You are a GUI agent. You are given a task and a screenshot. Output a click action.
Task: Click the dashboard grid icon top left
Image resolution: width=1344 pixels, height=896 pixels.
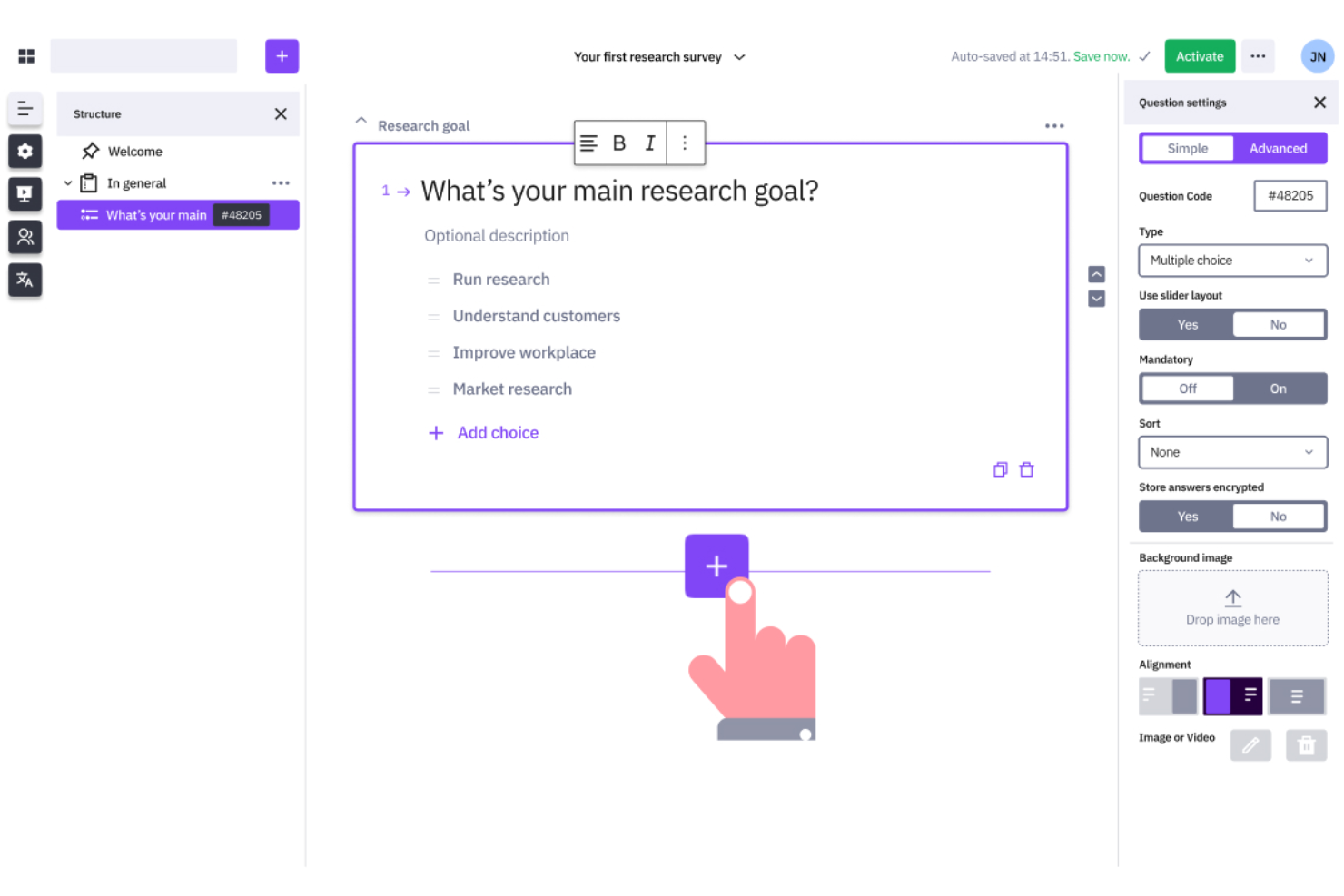tap(25, 55)
